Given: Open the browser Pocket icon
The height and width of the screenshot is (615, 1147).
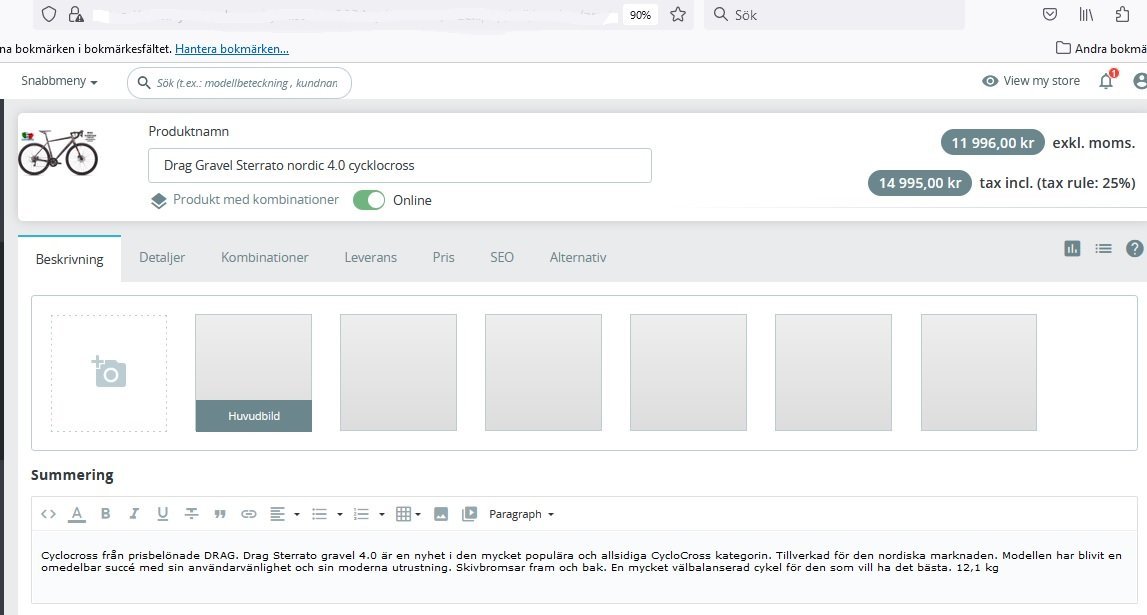Looking at the screenshot, I should click(1050, 15).
